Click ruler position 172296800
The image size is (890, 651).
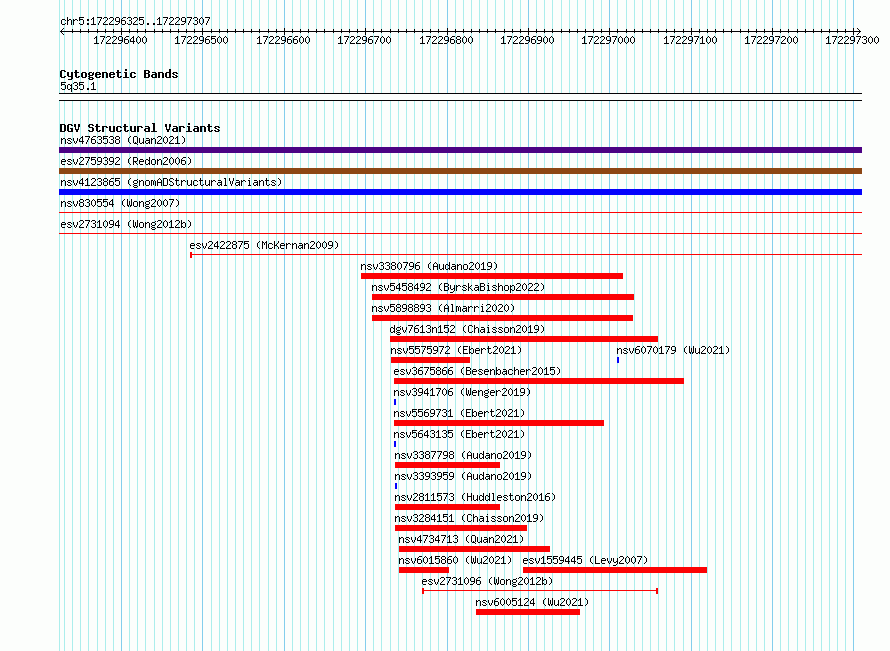[x=446, y=40]
